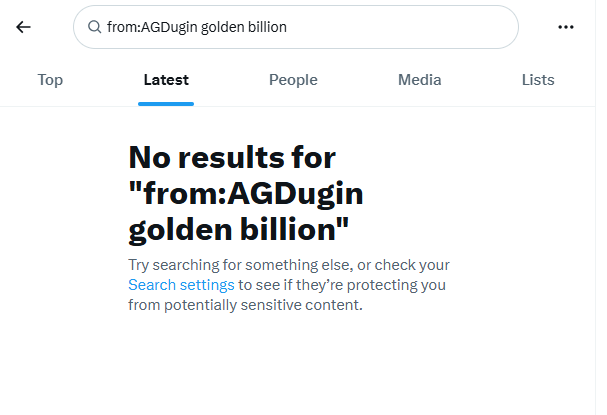
Task: Click the blue active indicator under Latest
Action: [x=166, y=104]
